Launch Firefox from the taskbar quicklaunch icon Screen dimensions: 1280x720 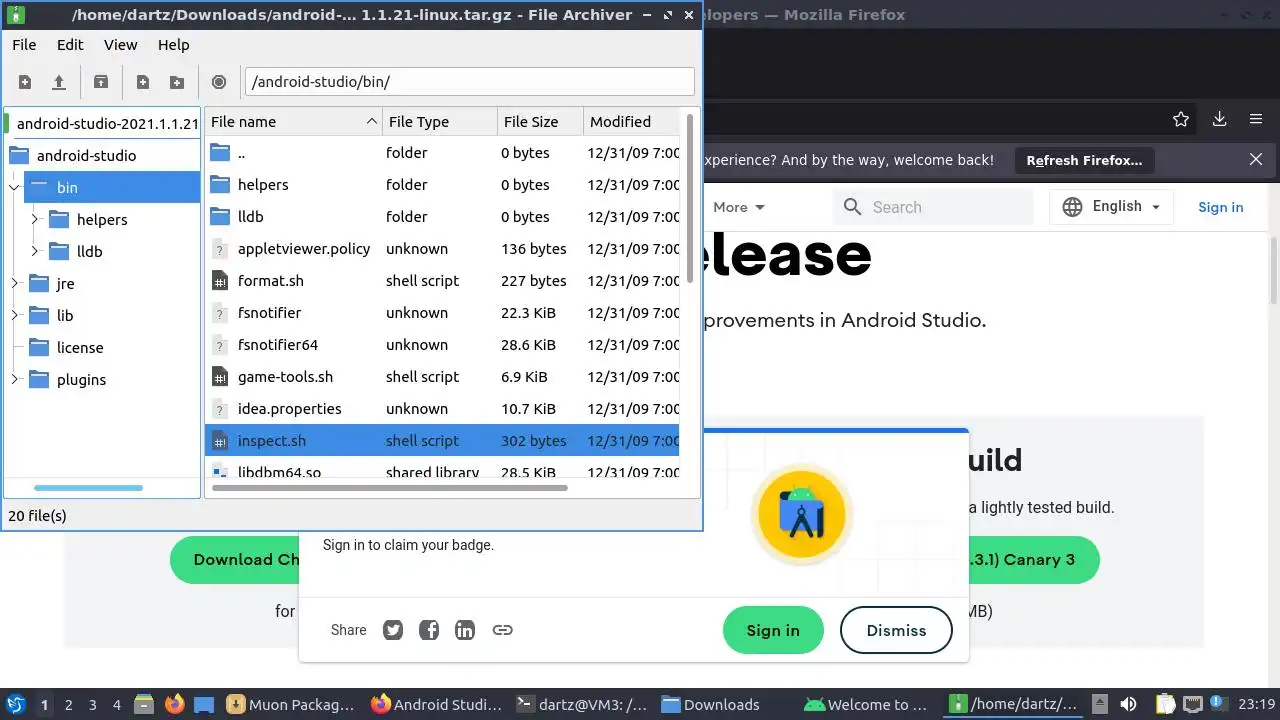point(174,704)
